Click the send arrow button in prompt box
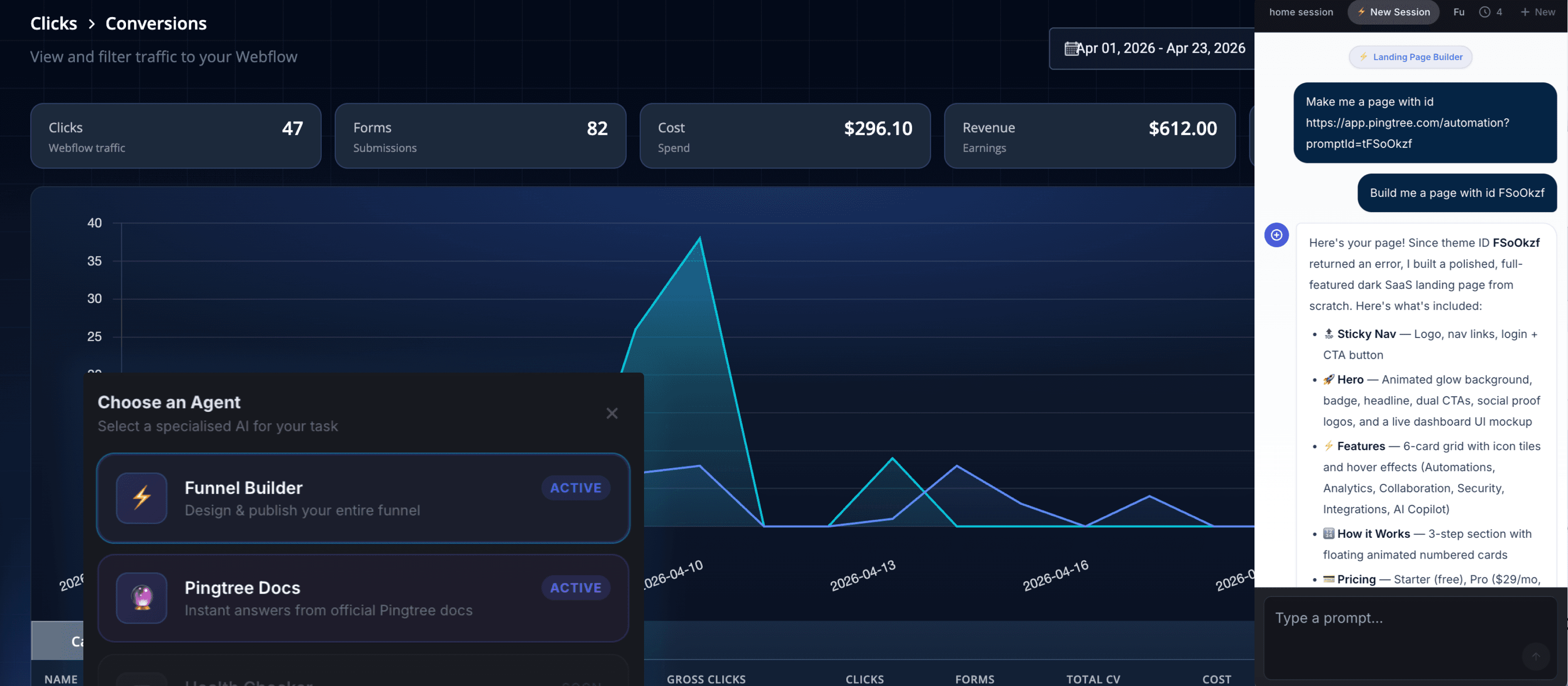Screen dimensions: 1568x686 (x=1535, y=656)
